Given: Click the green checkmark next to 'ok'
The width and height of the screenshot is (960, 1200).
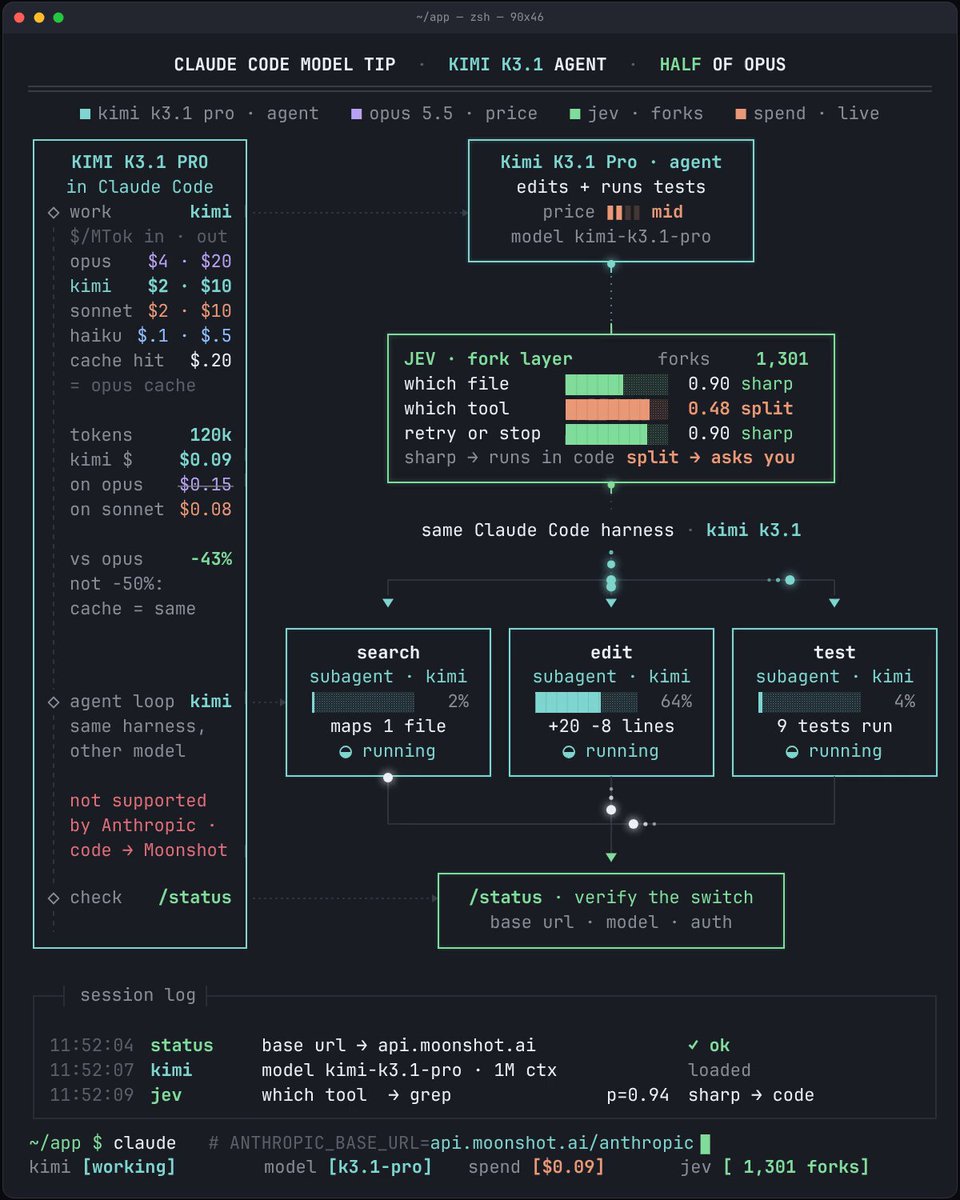Looking at the screenshot, I should point(693,1045).
